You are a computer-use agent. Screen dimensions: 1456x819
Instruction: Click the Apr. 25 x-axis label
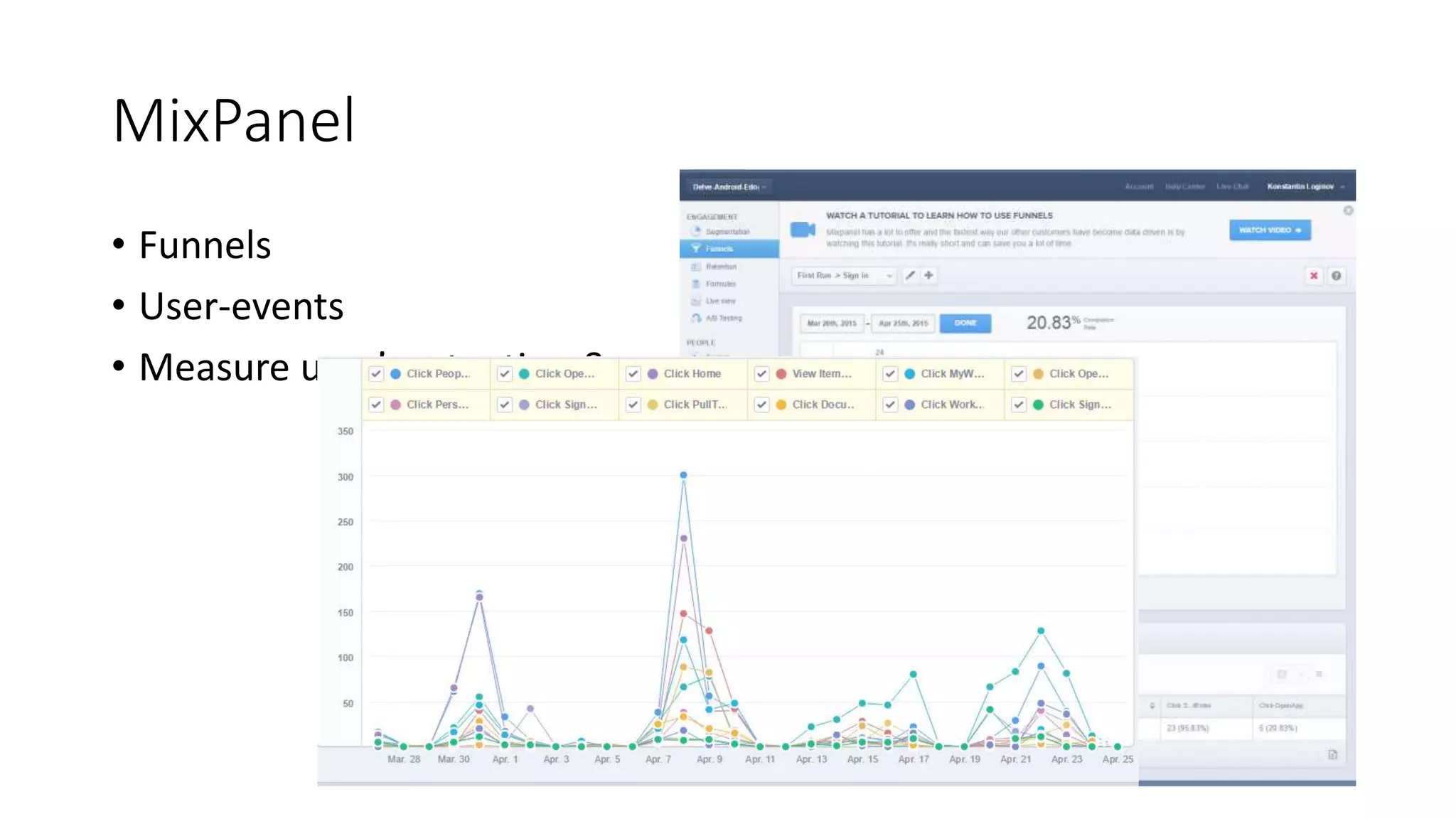[x=1118, y=759]
